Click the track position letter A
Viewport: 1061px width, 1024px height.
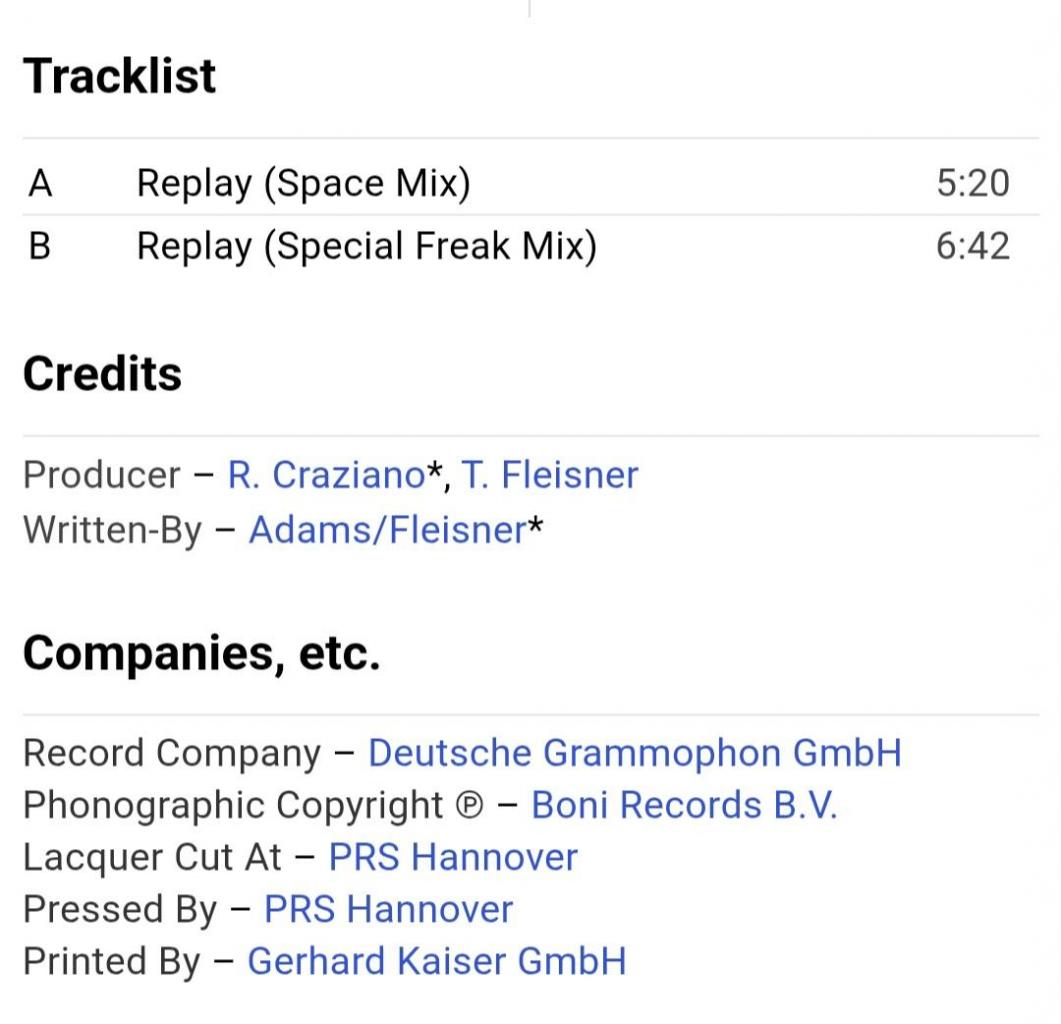(41, 183)
